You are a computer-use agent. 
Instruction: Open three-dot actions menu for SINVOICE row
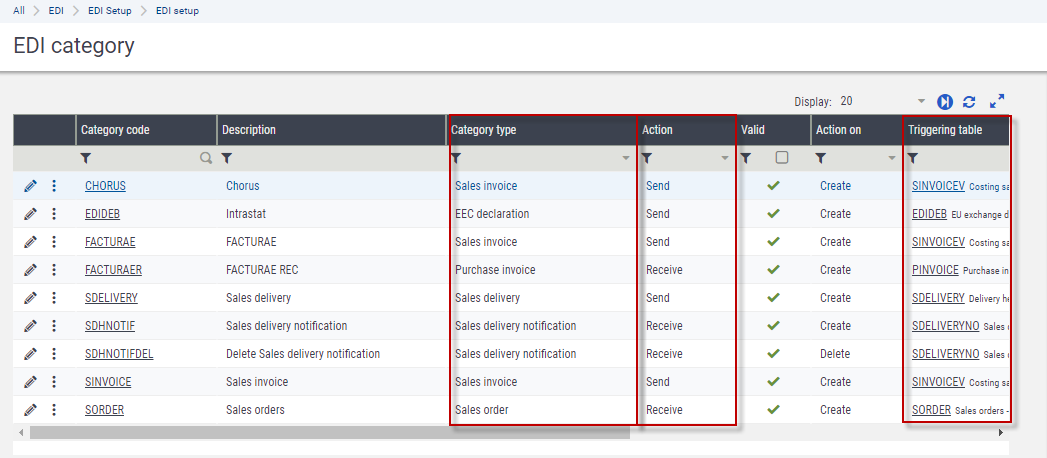point(54,382)
